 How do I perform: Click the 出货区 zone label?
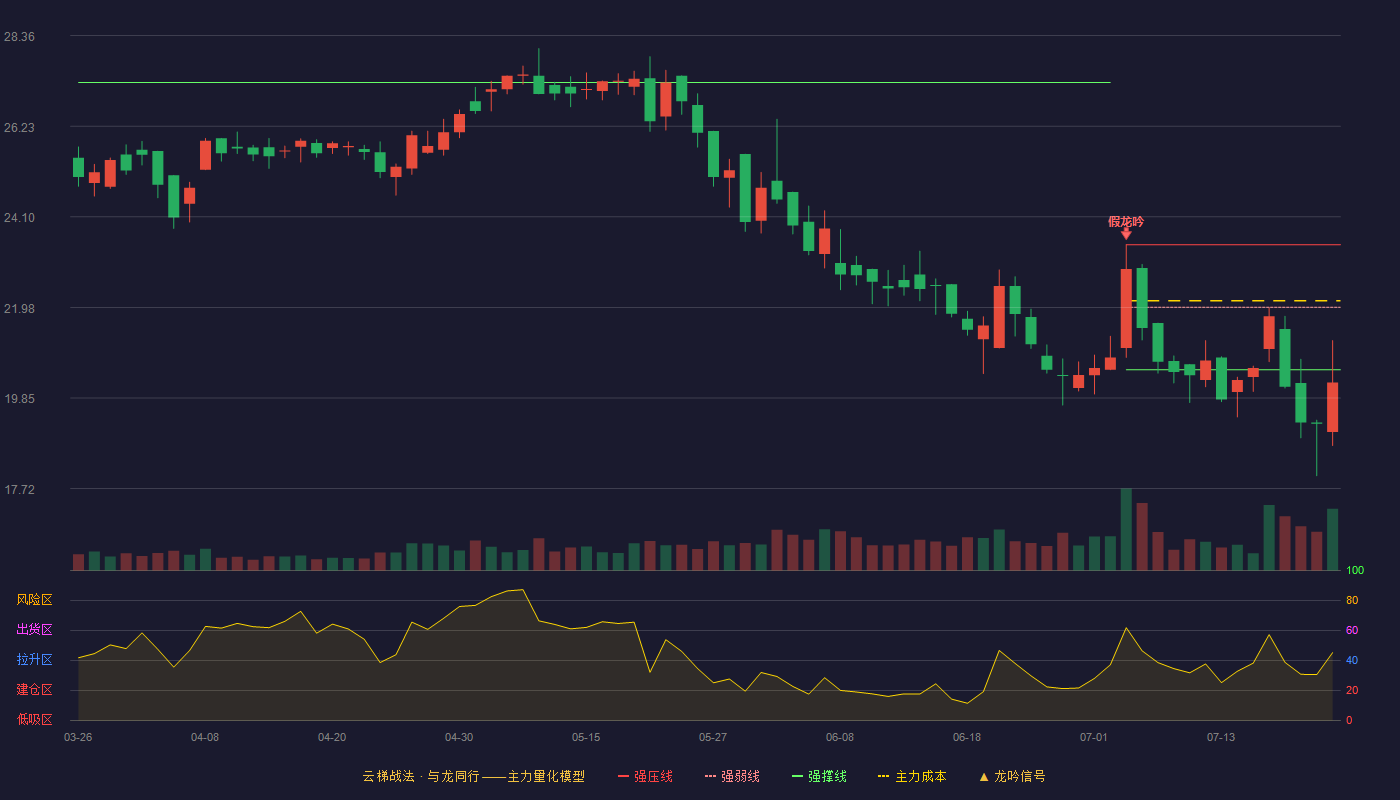click(34, 630)
